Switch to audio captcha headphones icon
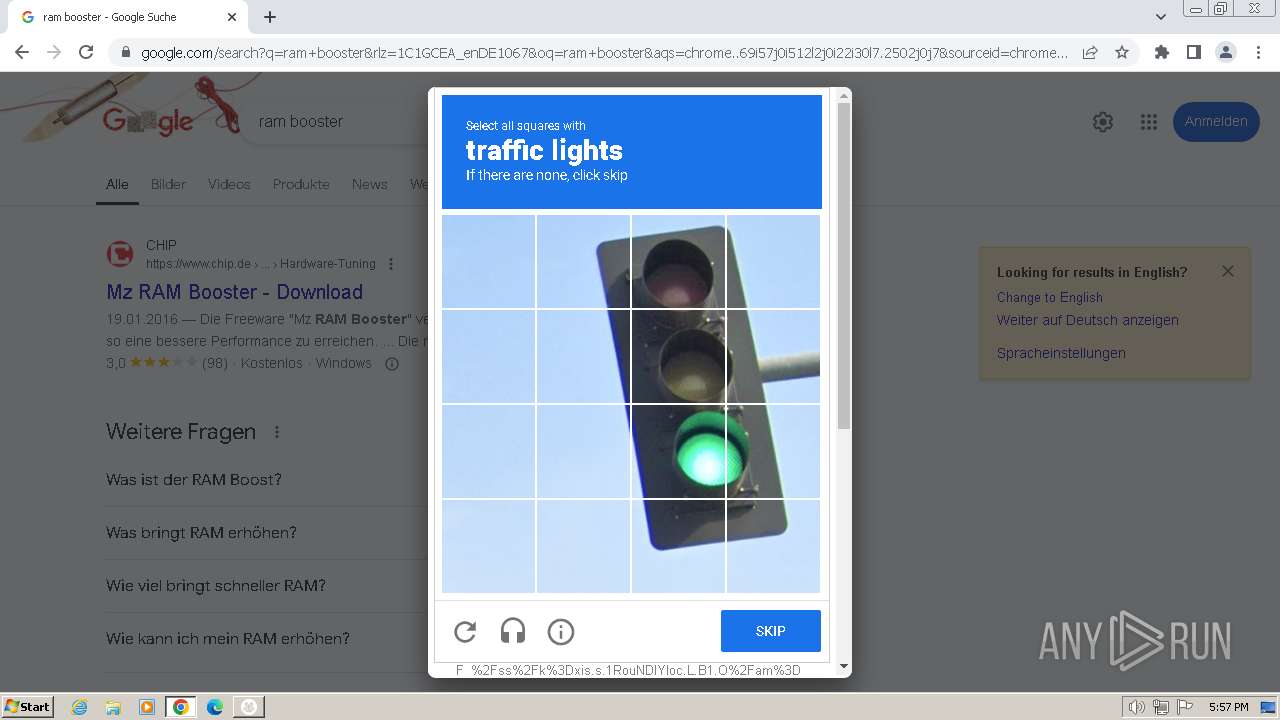The width and height of the screenshot is (1280, 720). (x=513, y=631)
